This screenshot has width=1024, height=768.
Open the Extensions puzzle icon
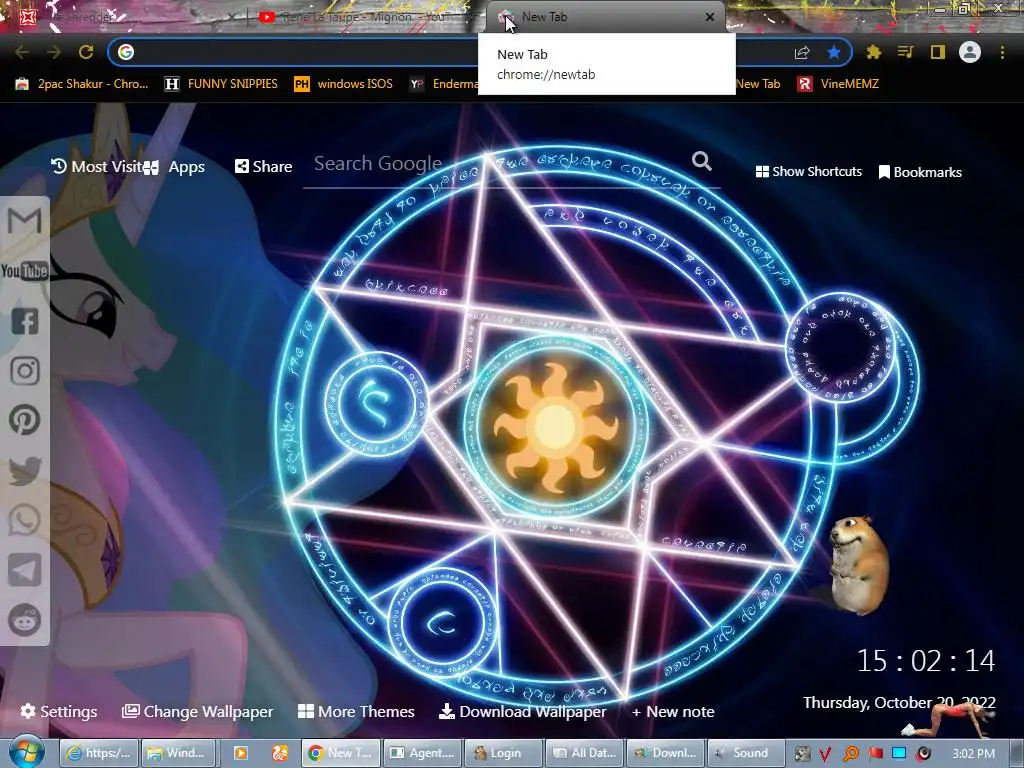point(873,52)
